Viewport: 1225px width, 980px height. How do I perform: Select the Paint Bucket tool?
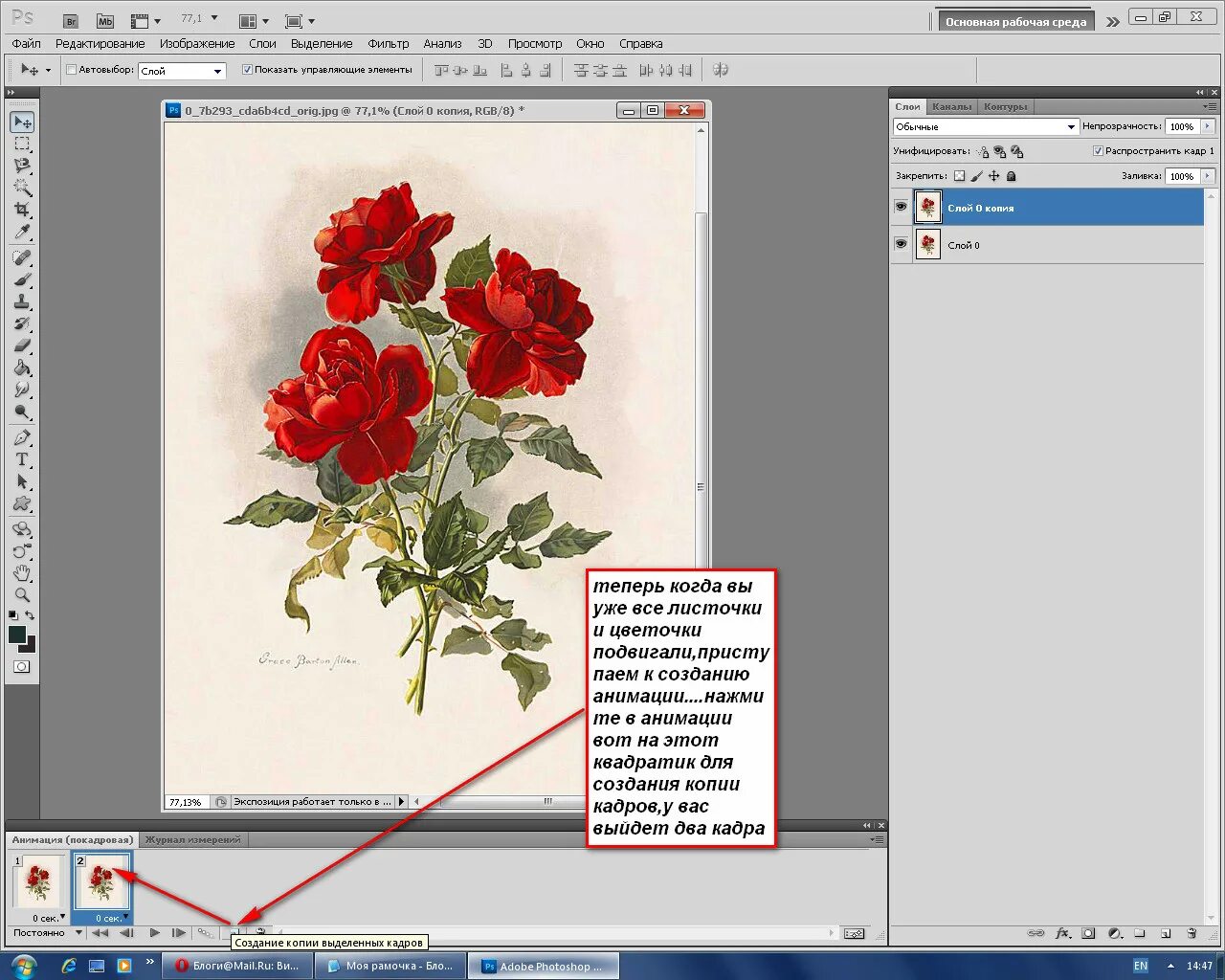(22, 367)
